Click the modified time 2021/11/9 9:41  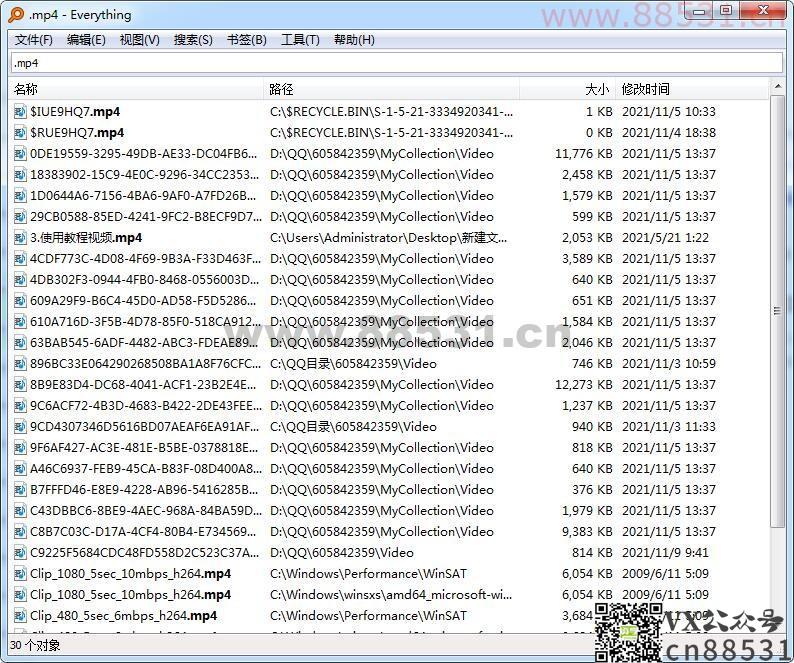coord(665,553)
